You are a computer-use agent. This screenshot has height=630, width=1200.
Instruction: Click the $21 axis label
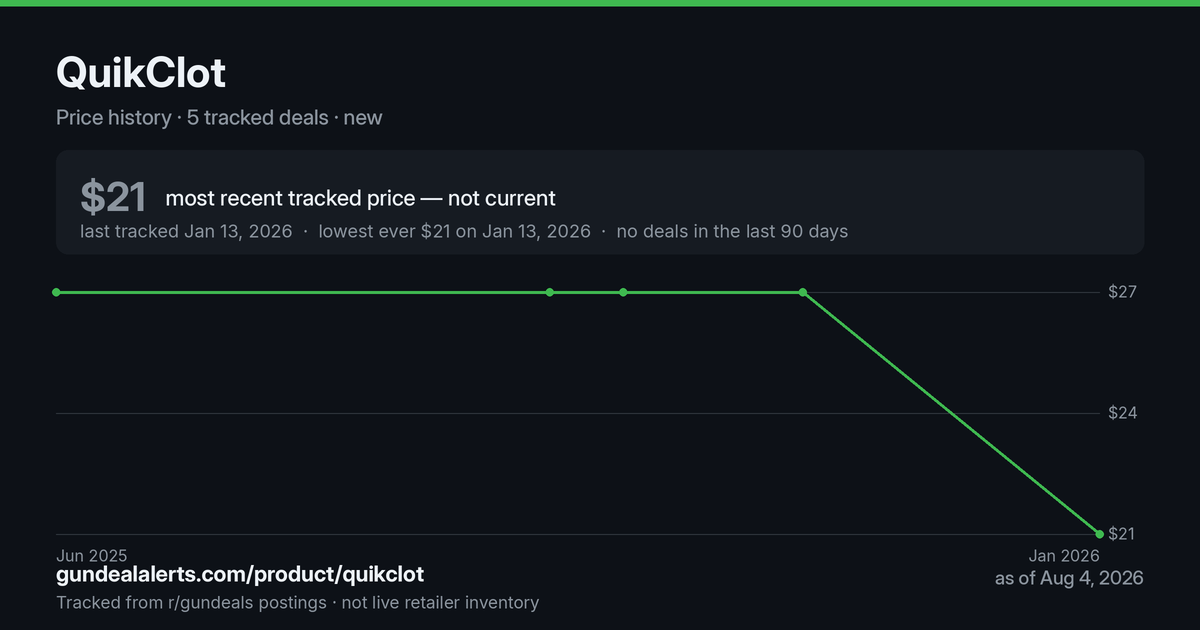[x=1122, y=534]
